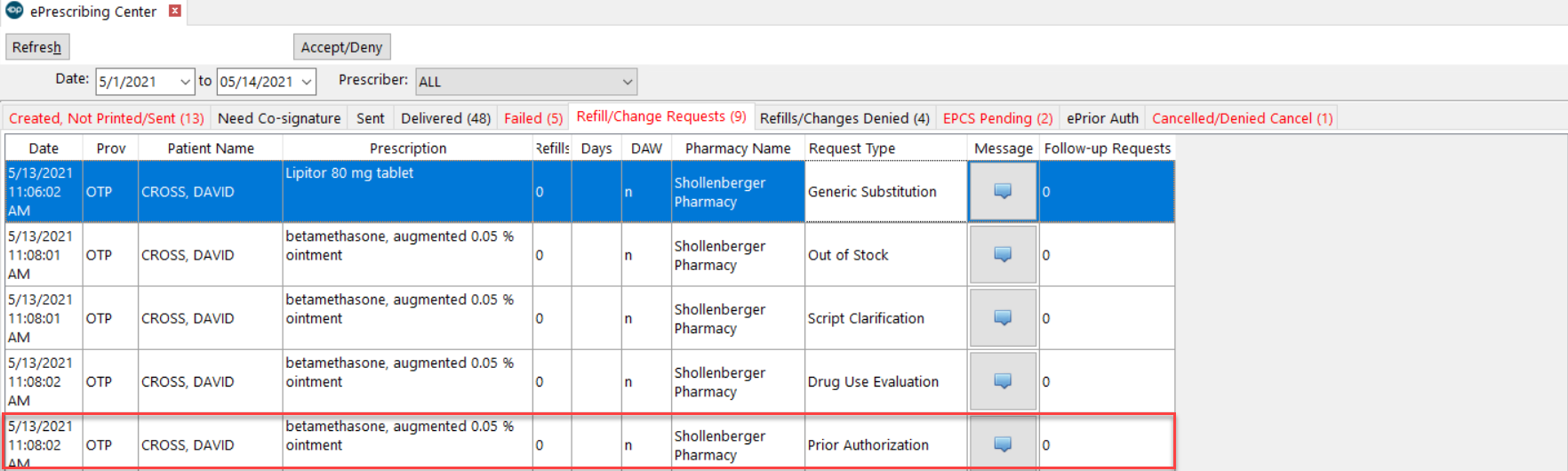Sort by the Prov column header
The width and height of the screenshot is (1568, 471).
[x=111, y=148]
